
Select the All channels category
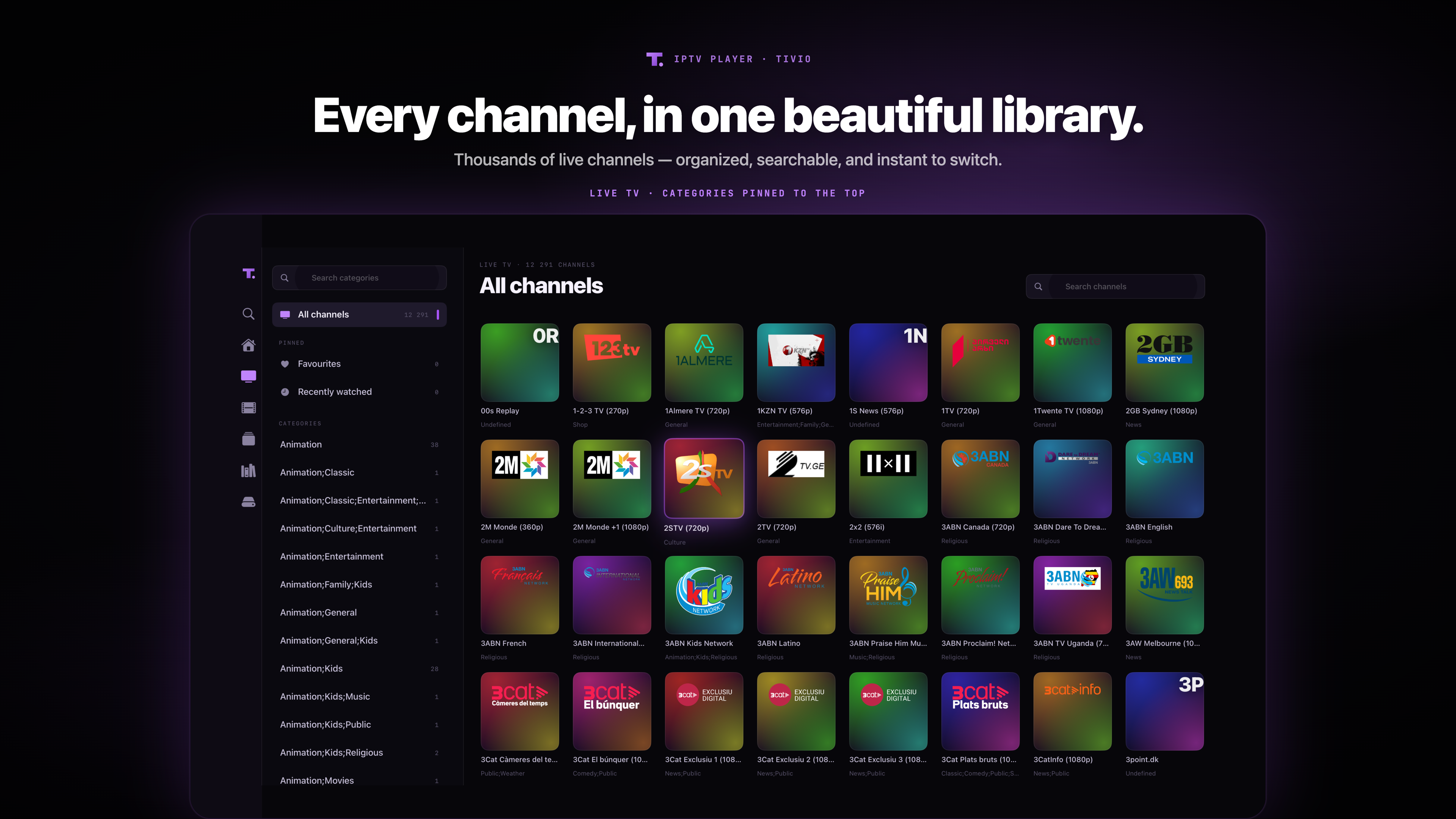(359, 315)
